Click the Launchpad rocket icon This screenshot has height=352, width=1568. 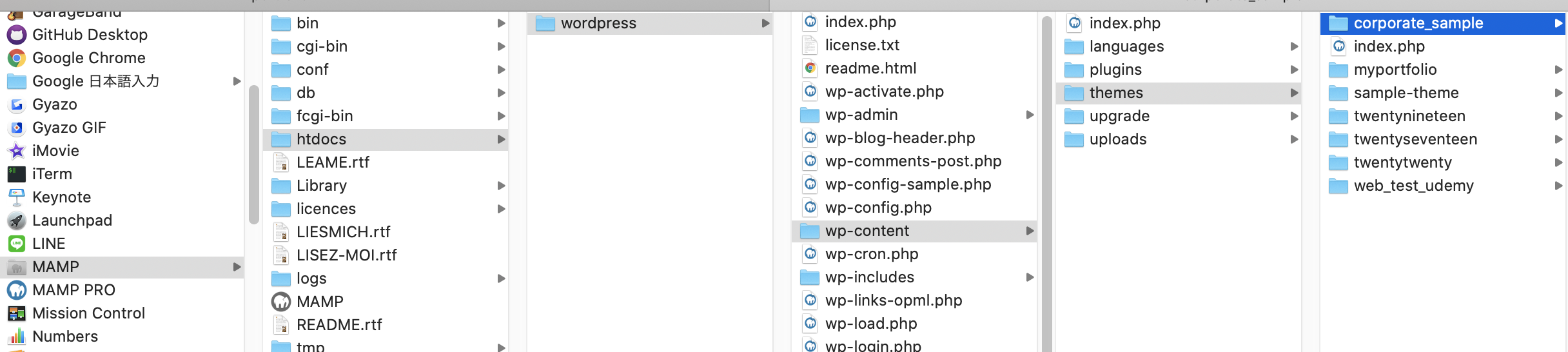(x=16, y=220)
